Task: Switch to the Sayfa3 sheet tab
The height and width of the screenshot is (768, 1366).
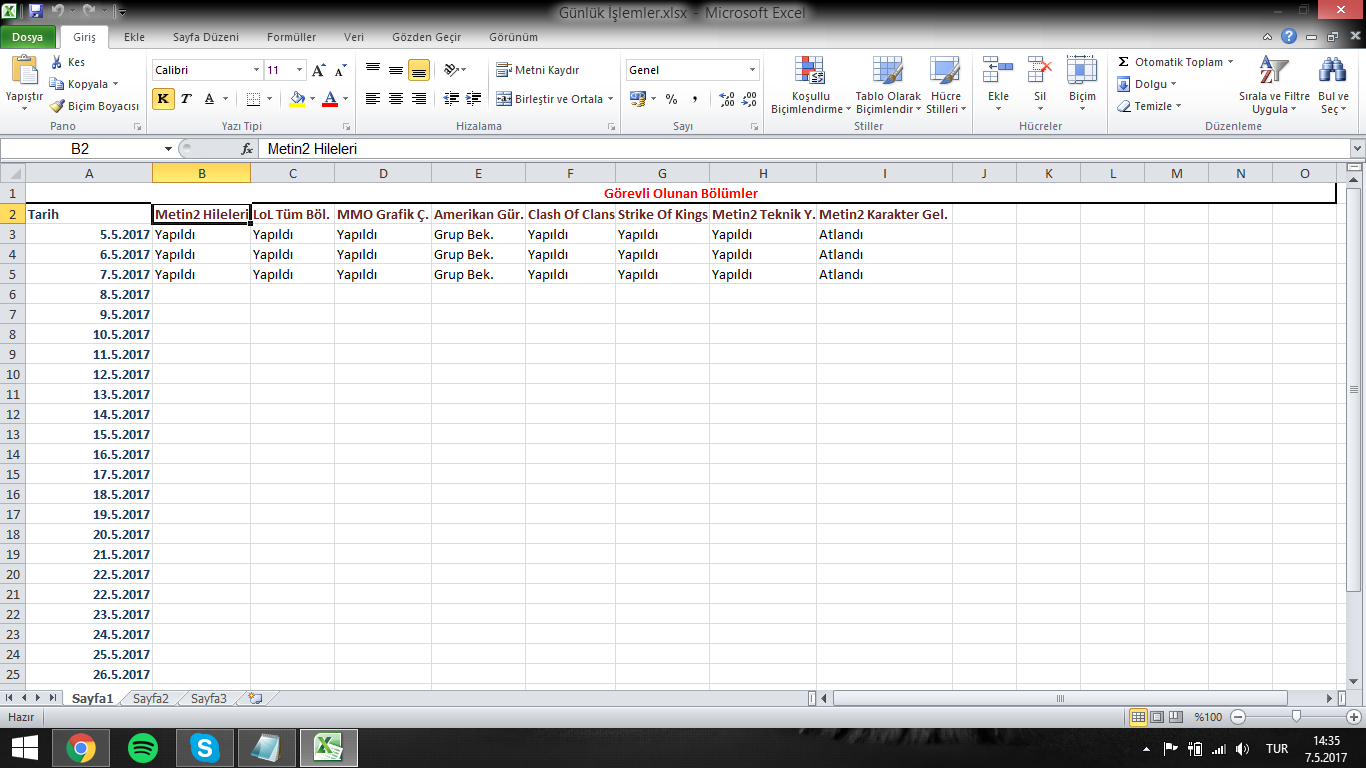Action: [209, 699]
